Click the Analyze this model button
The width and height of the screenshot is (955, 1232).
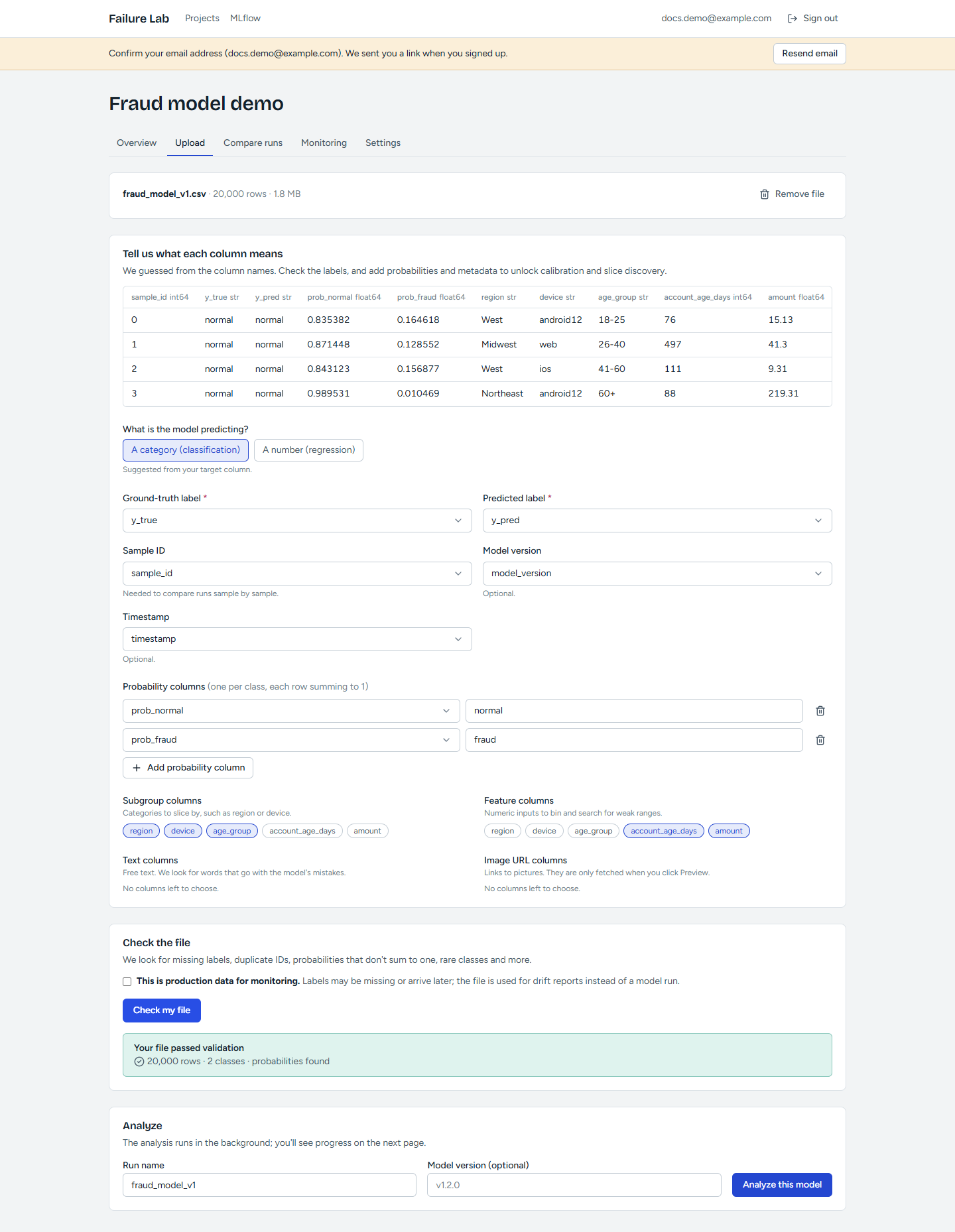pyautogui.click(x=782, y=1185)
